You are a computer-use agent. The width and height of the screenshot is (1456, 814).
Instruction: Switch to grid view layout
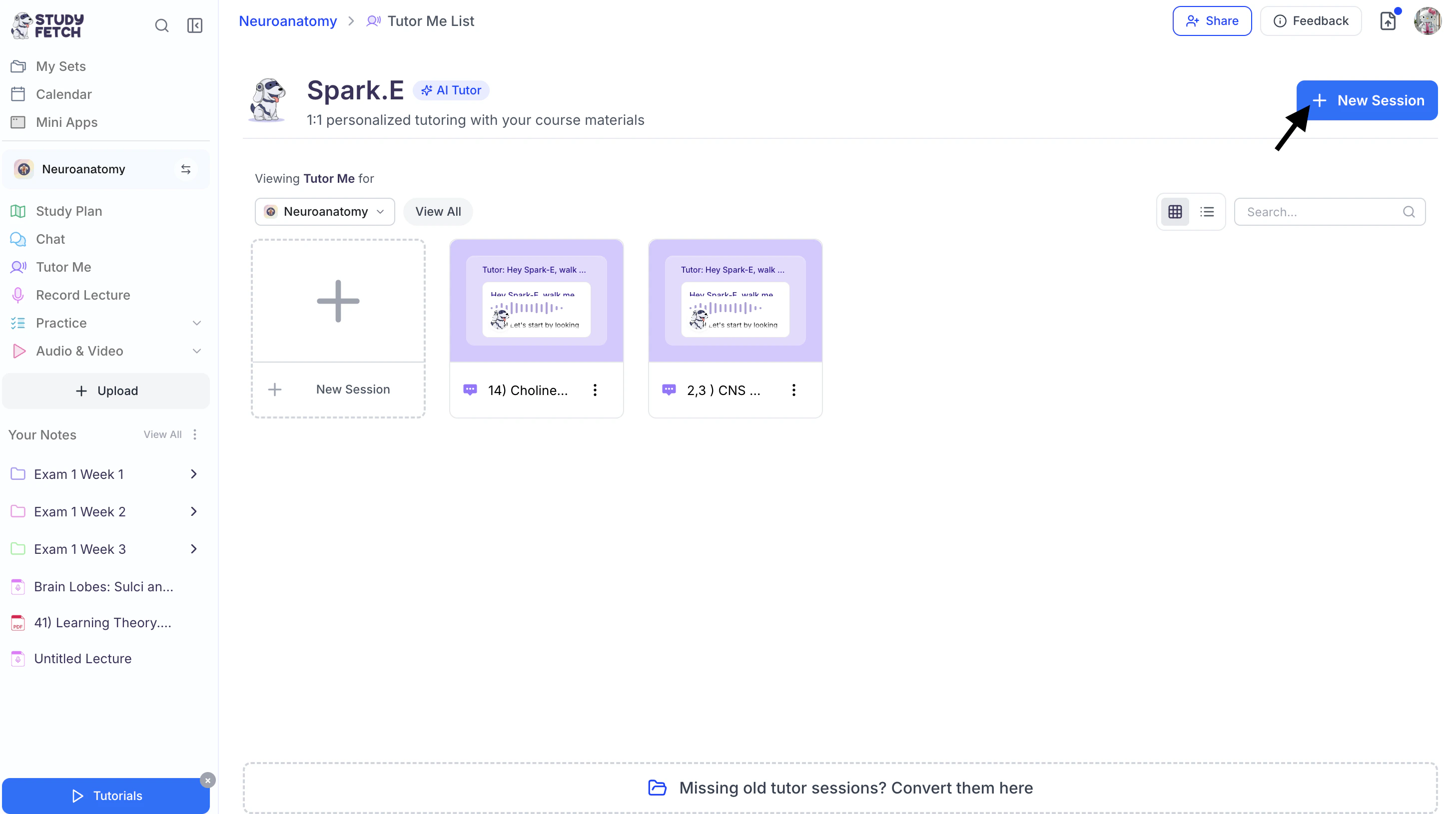coord(1175,212)
